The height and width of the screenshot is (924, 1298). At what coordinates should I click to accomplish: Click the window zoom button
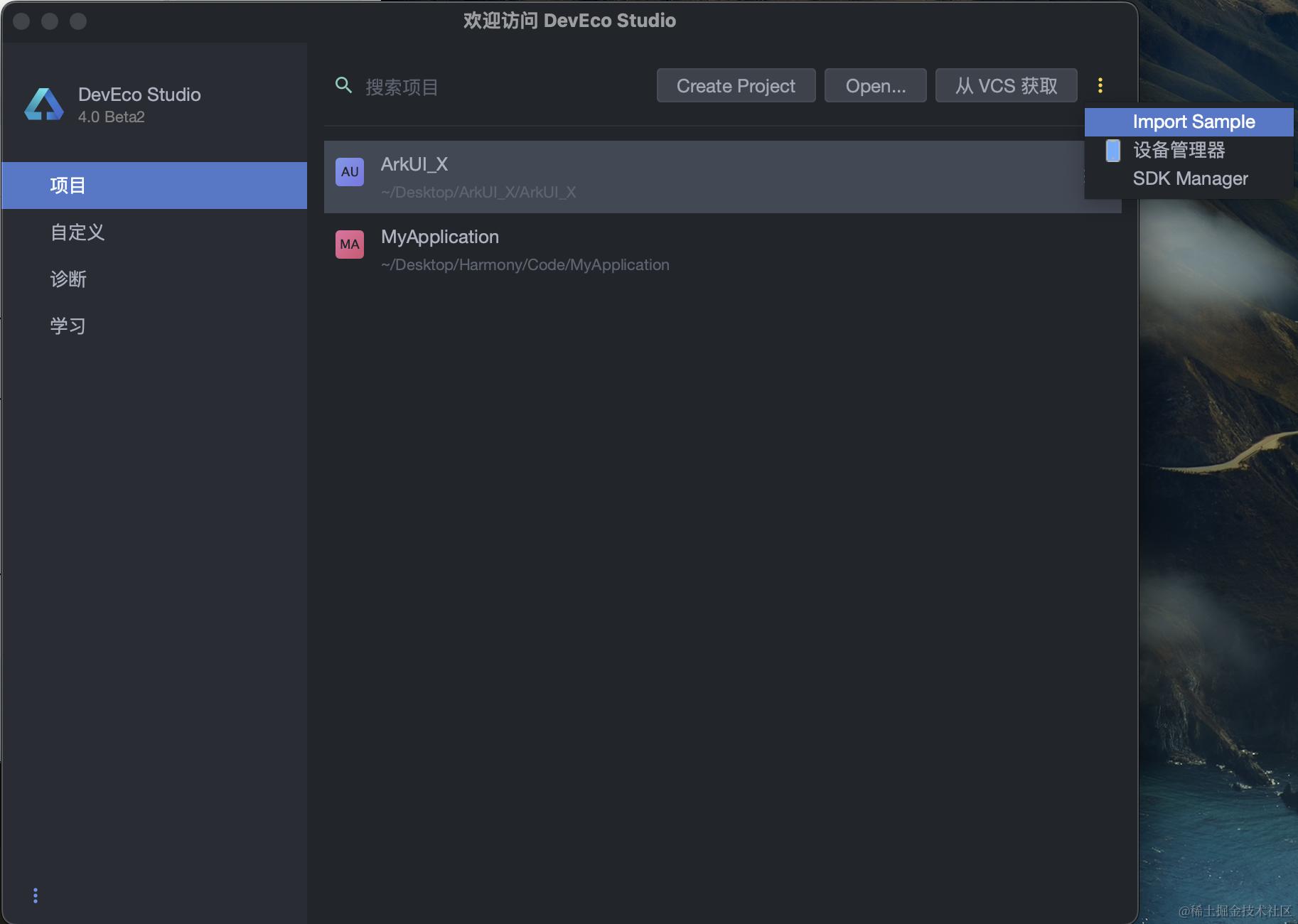pos(78,21)
